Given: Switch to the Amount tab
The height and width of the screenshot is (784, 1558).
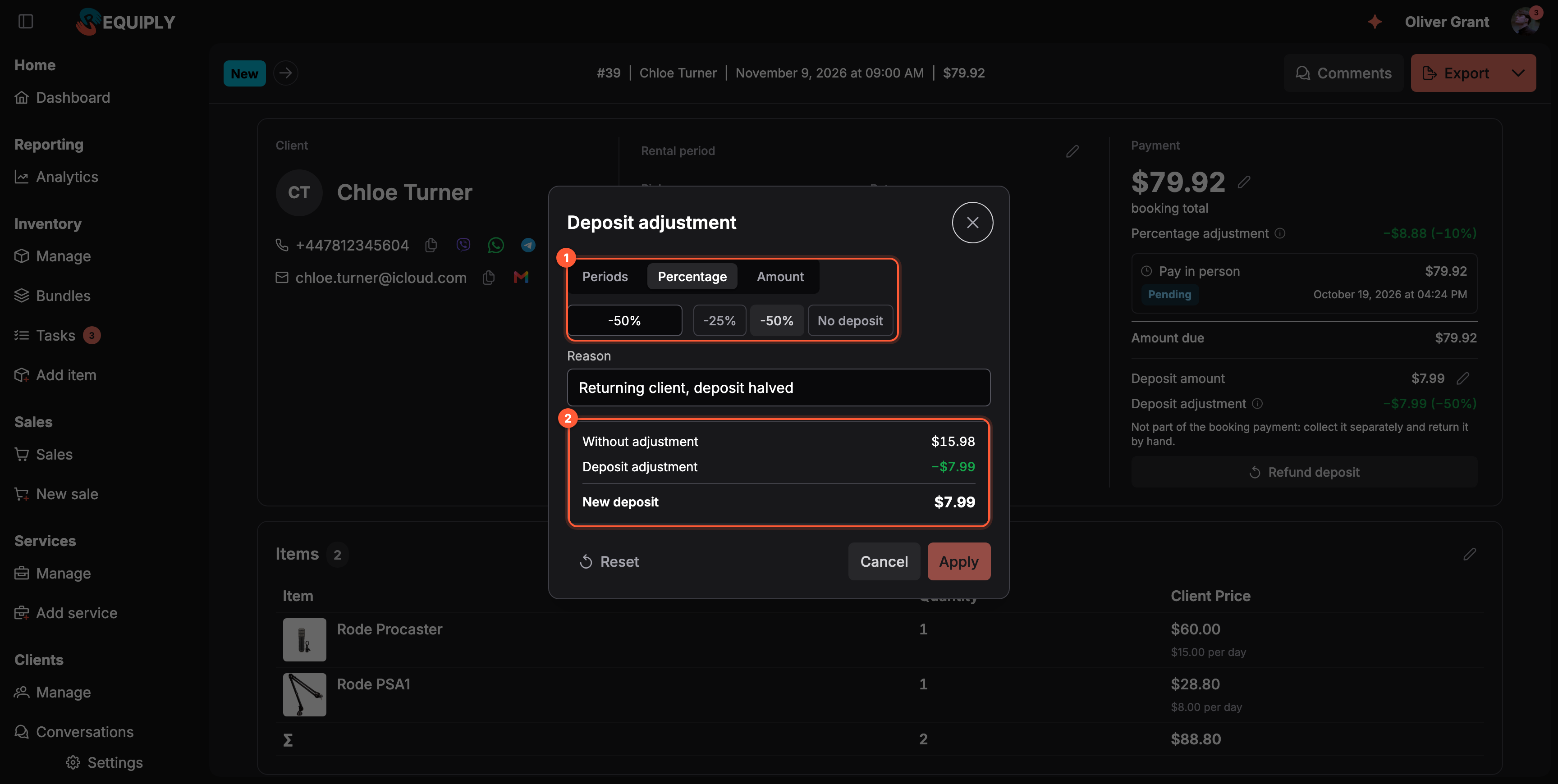Looking at the screenshot, I should pyautogui.click(x=779, y=276).
